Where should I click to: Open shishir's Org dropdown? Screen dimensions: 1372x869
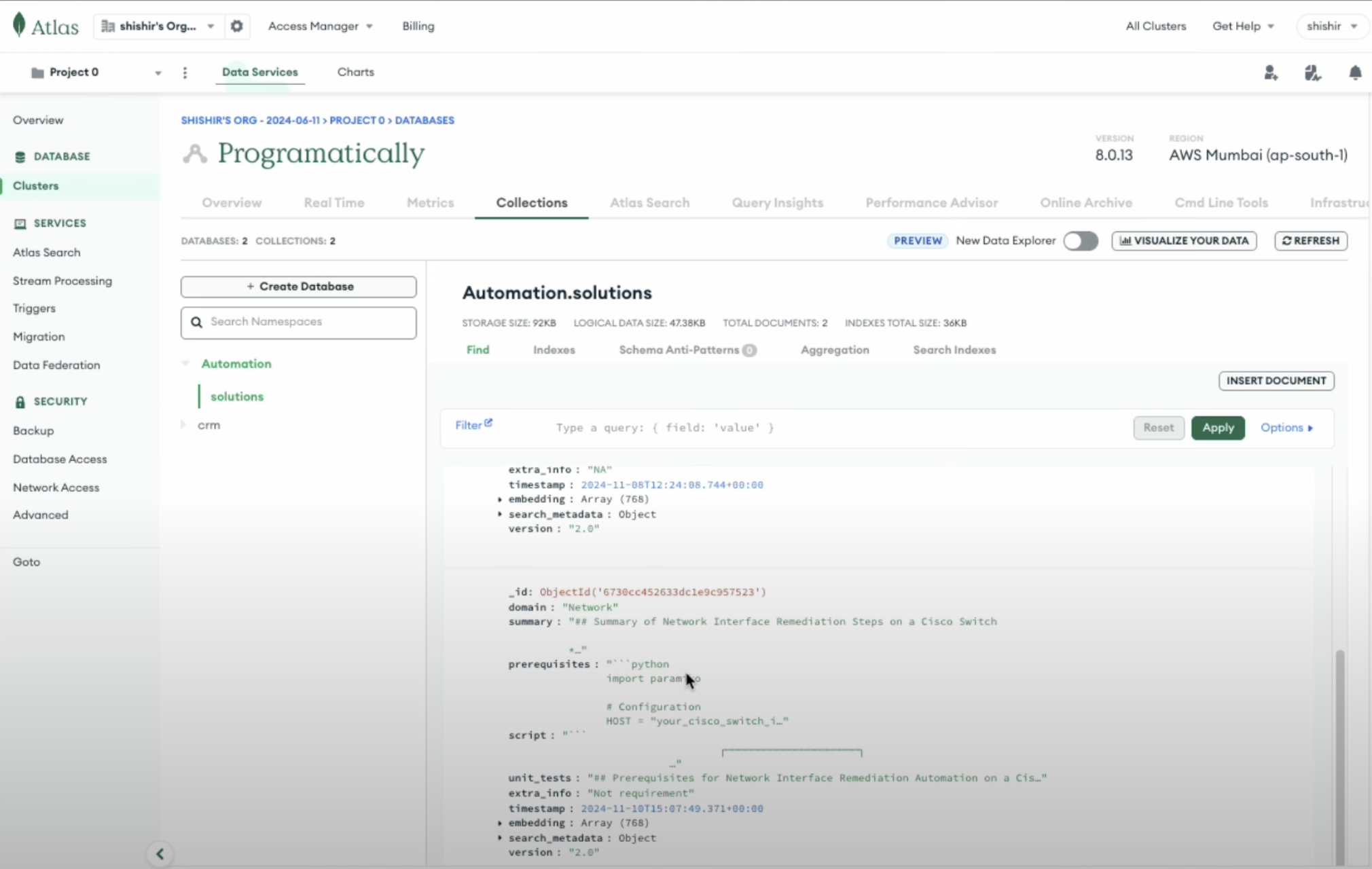tap(158, 26)
